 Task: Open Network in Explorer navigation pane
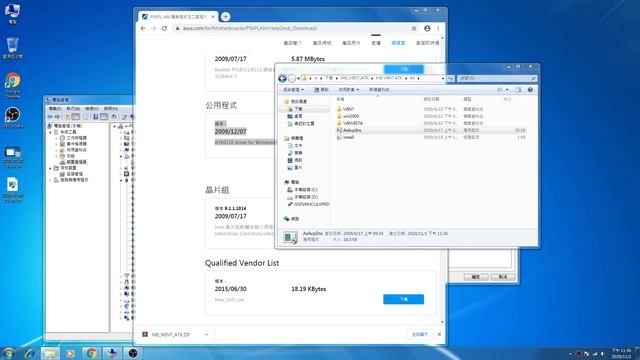291,219
